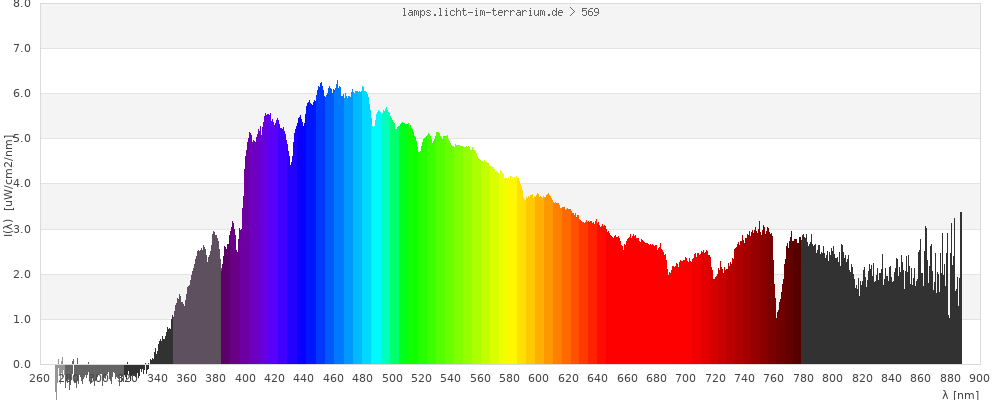Click the 8.0 value on the intensity axis
1000x400 pixels.
(21, 4)
